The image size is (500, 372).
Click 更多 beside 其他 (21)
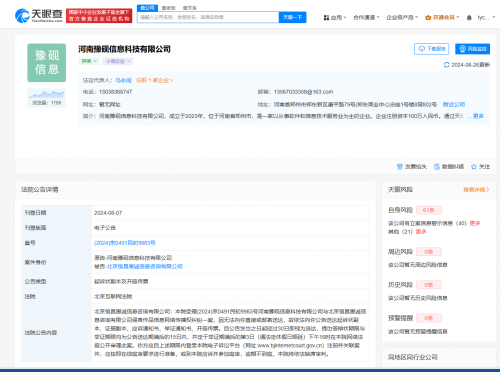point(421,232)
